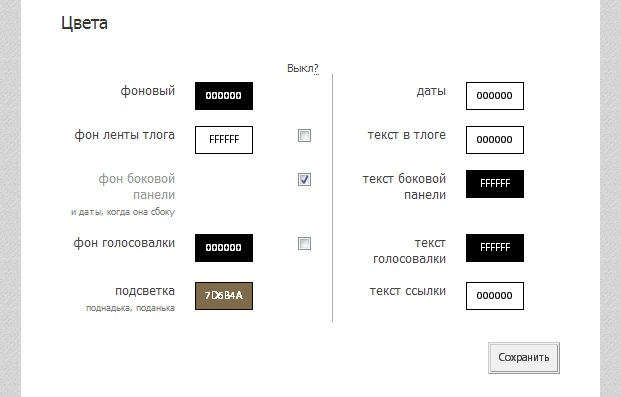Click the текст ссылки color field

[495, 296]
